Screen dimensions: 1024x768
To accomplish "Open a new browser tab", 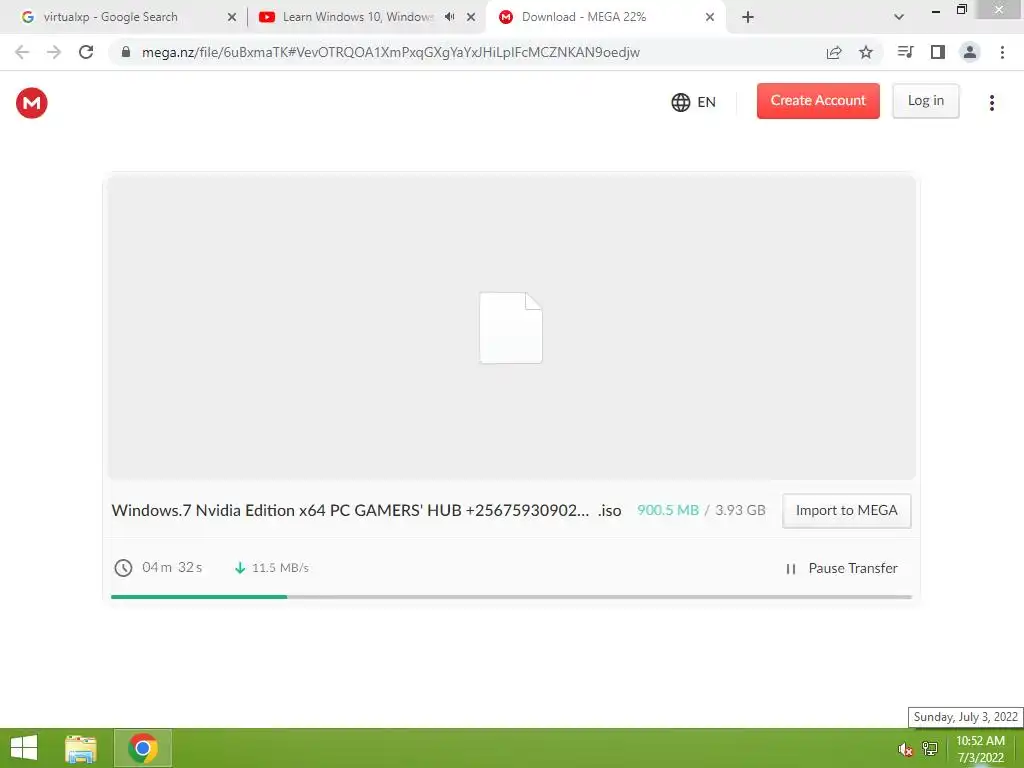I will pos(748,17).
